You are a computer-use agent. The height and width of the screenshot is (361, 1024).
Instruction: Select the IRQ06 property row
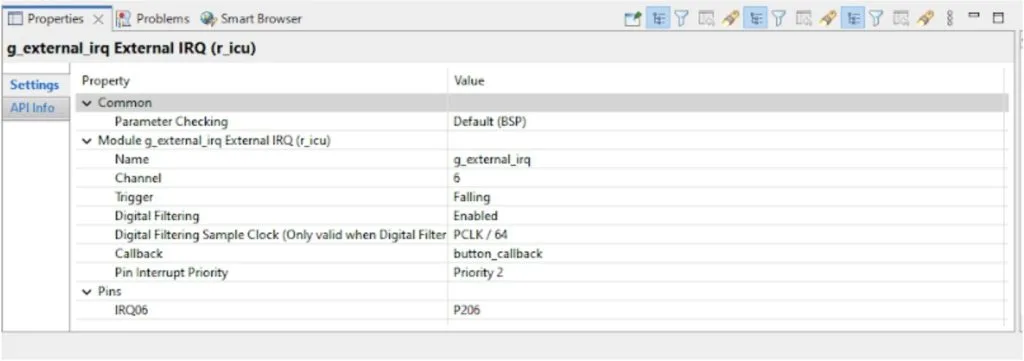click(541, 311)
